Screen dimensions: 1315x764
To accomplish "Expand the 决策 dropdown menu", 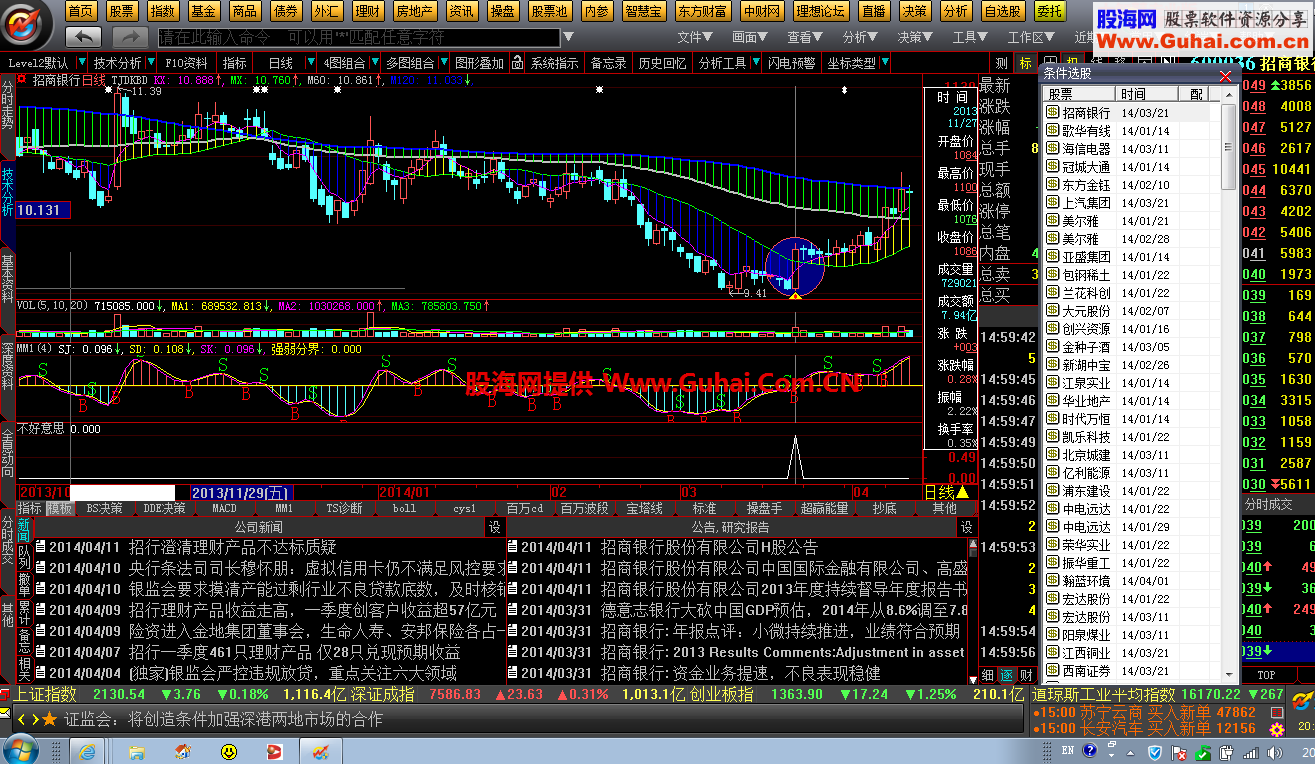I will coord(915,37).
